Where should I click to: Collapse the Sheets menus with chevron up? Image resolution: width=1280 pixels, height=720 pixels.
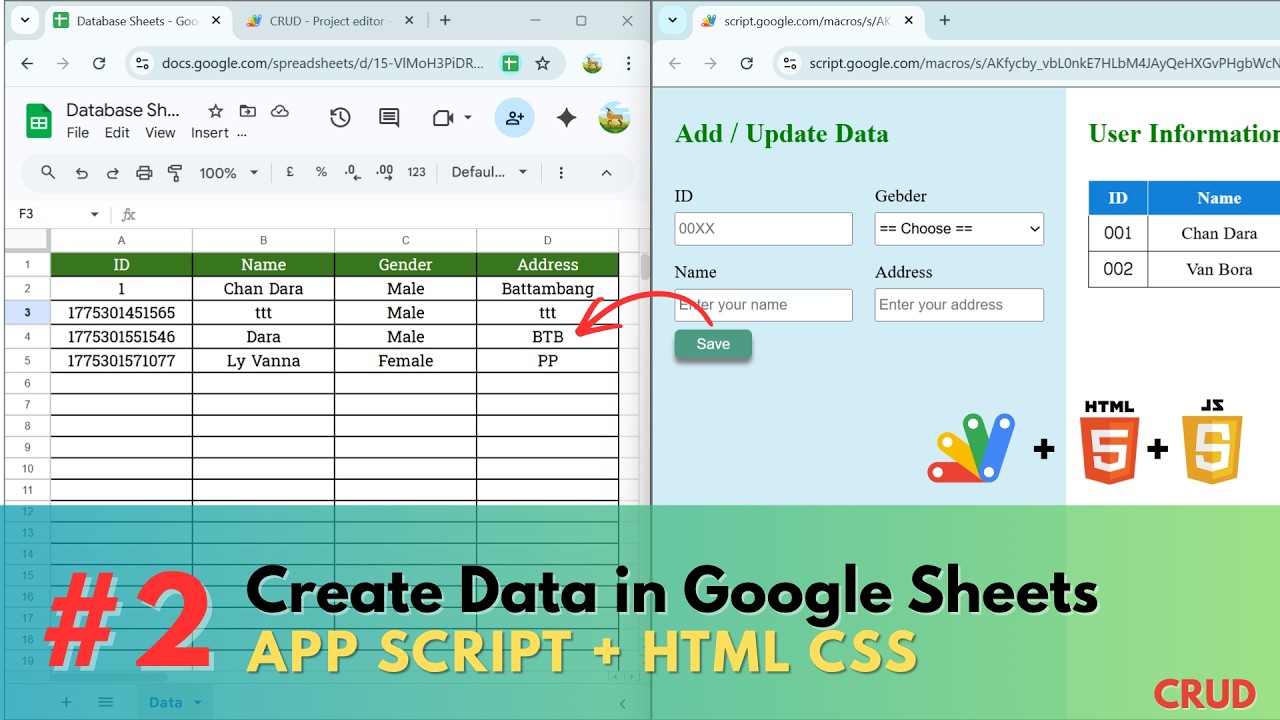[x=606, y=172]
